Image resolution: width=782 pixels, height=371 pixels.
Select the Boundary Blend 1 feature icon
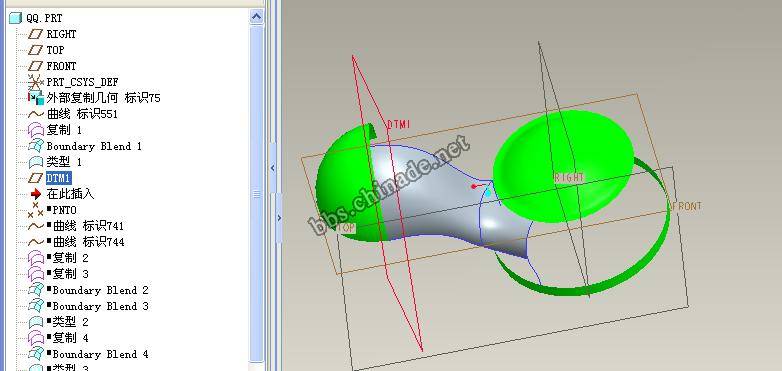35,146
